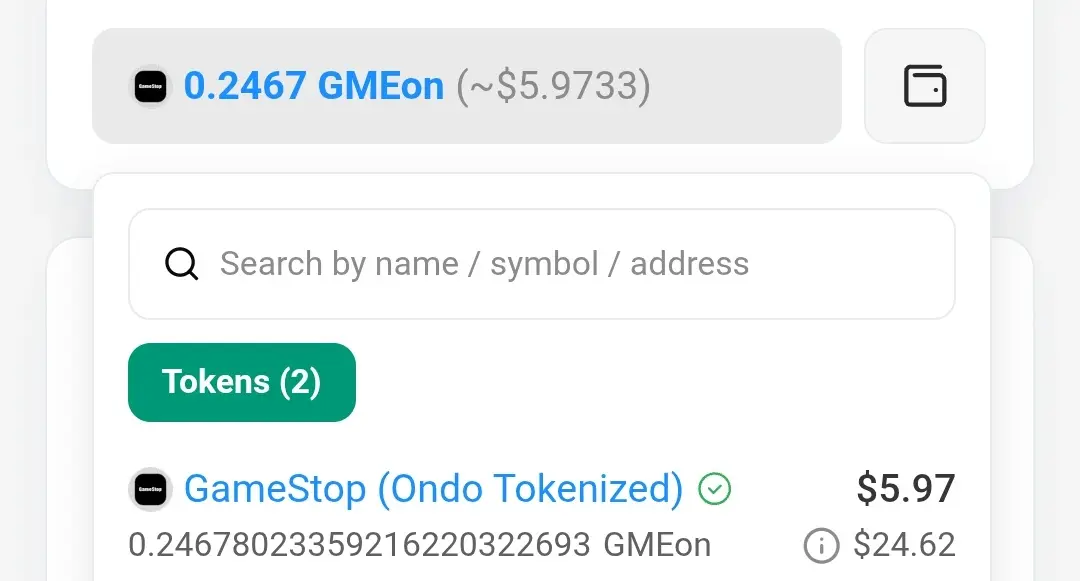Select the $5.97 token value
This screenshot has height=581, width=1080.
(905, 489)
